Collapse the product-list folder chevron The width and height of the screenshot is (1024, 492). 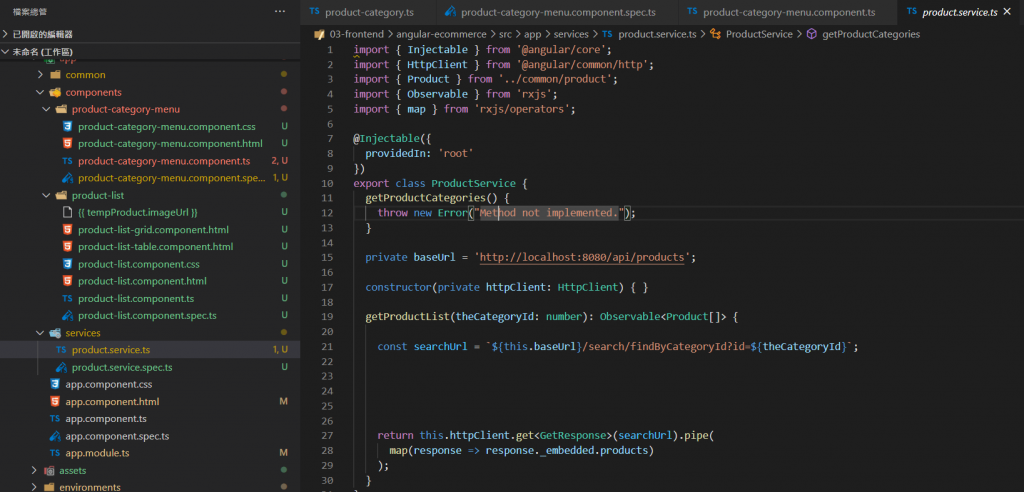[x=46, y=195]
